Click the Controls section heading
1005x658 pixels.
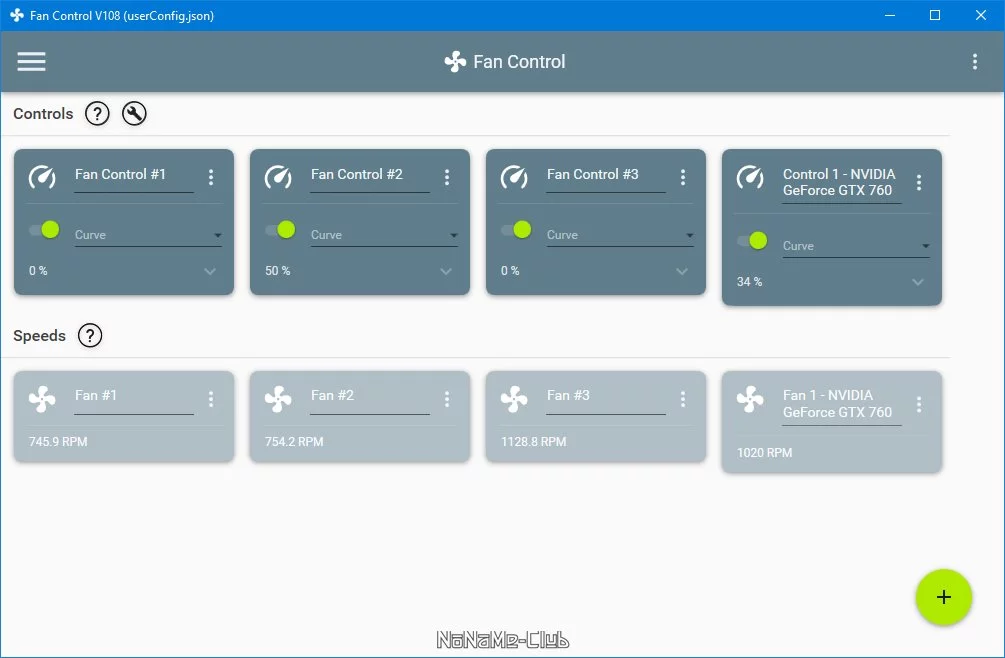point(43,114)
